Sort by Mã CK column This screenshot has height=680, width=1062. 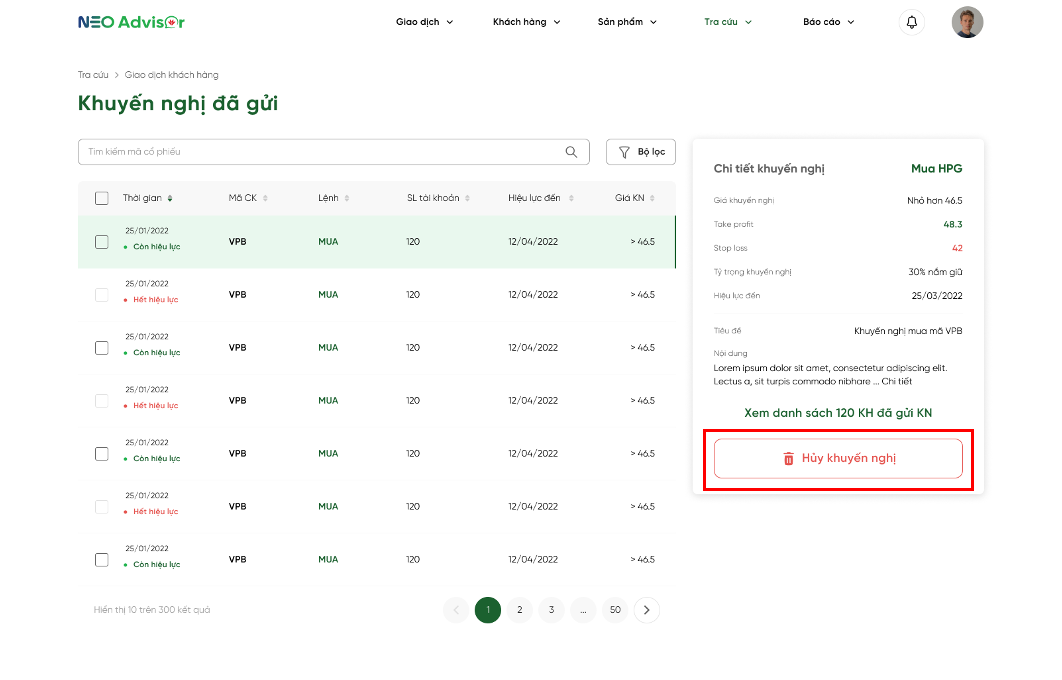point(265,198)
